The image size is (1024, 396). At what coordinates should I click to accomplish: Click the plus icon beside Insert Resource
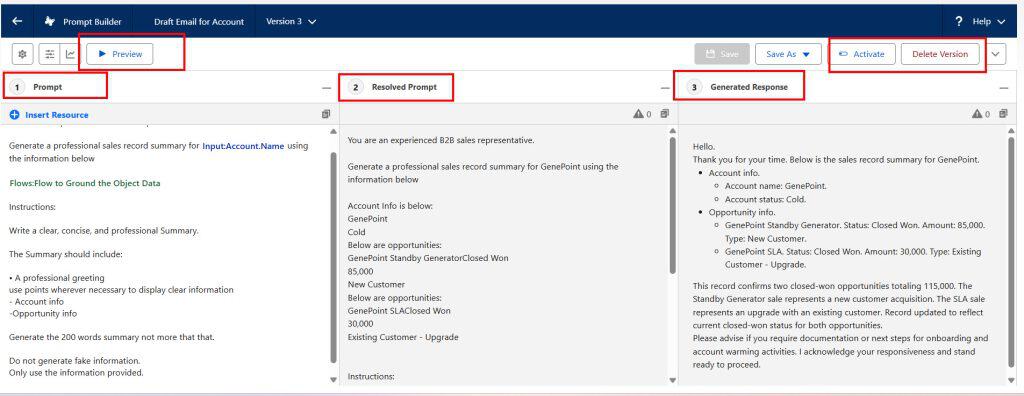click(14, 115)
